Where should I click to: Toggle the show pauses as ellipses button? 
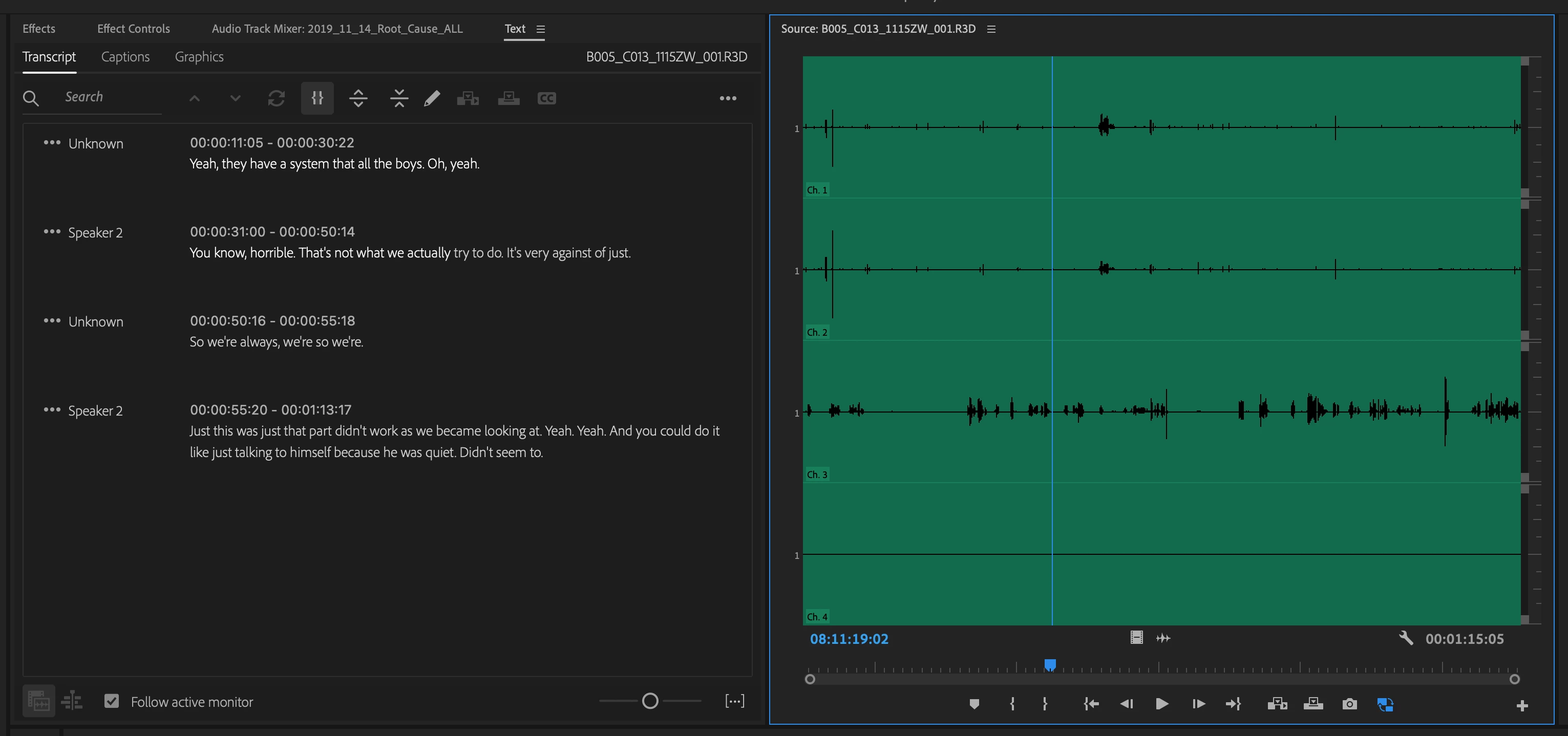[735, 701]
